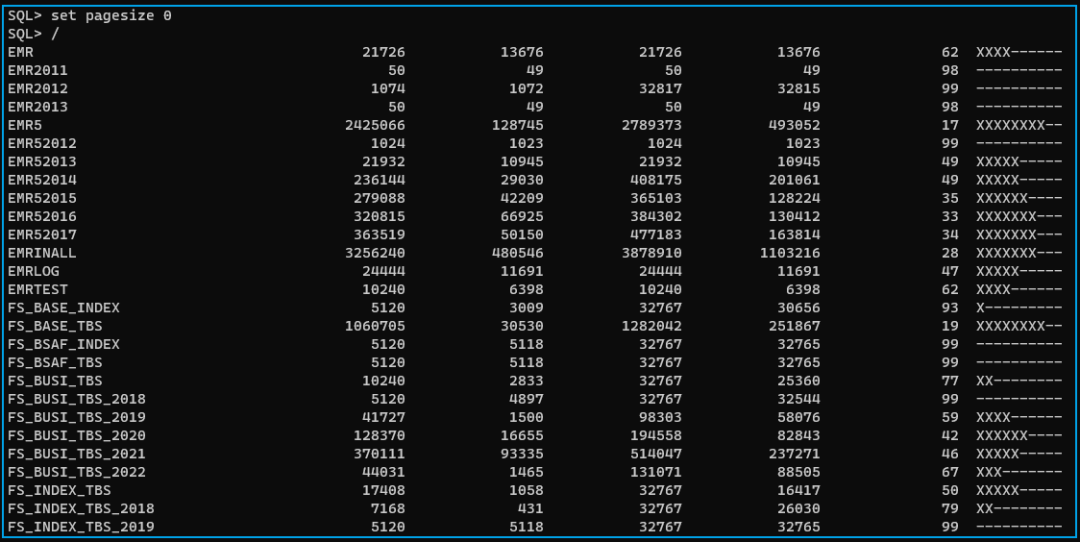Select the FS_BUSI_TBS_2020 tablespace name
The image size is (1080, 542).
tap(77, 435)
